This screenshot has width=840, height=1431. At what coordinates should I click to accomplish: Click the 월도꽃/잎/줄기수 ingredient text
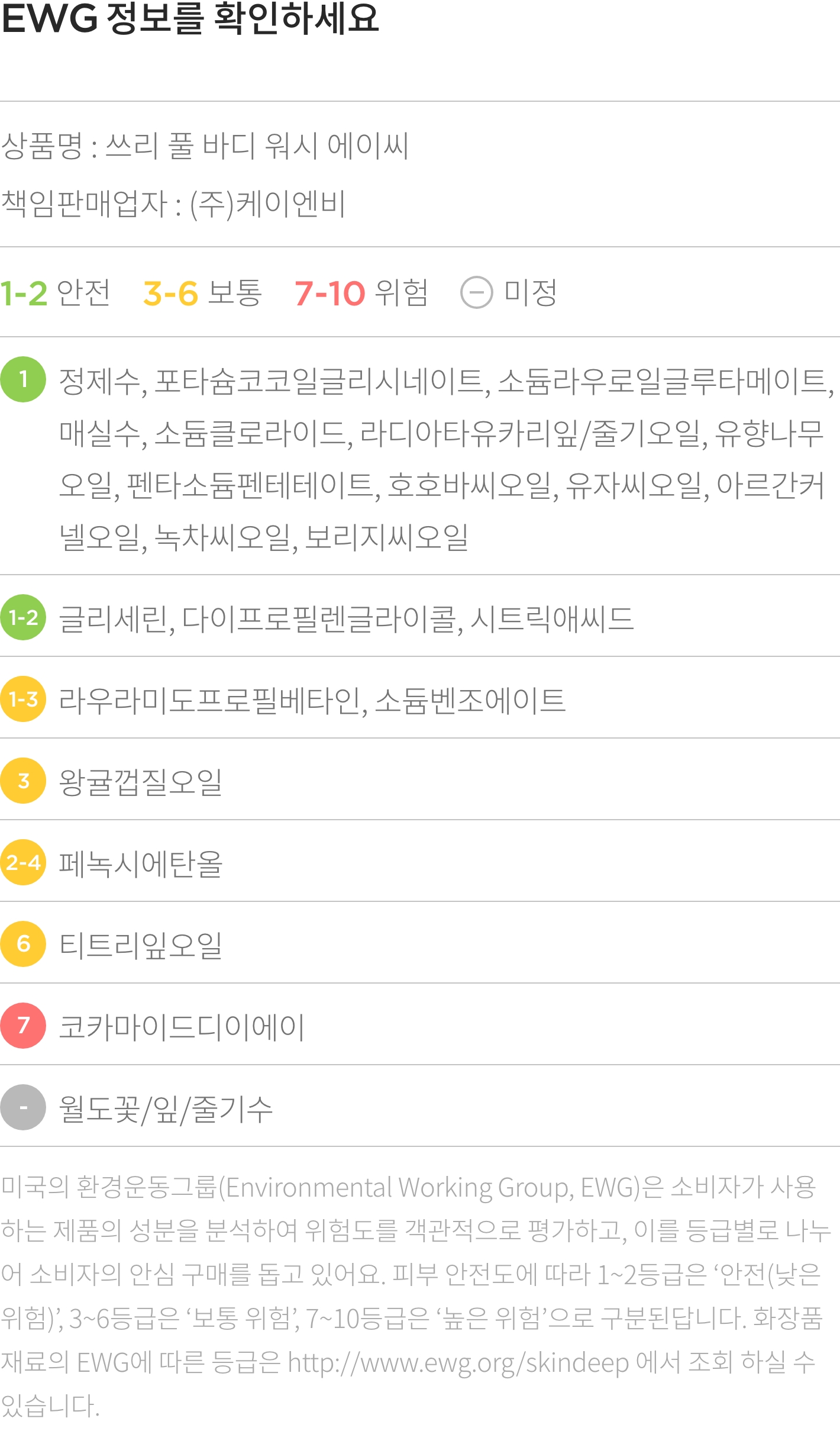[x=166, y=1109]
